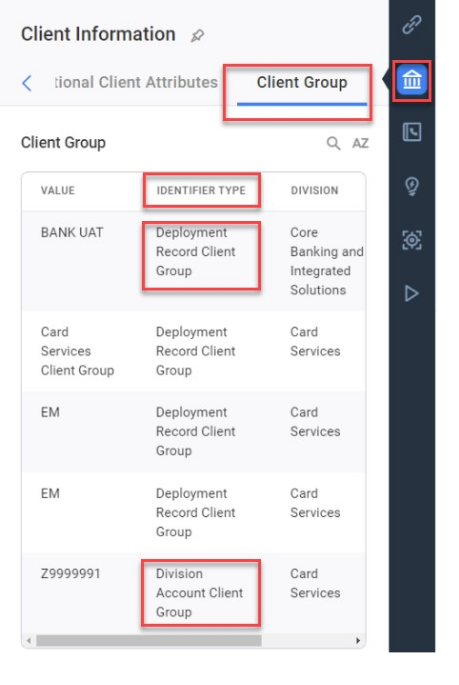The height and width of the screenshot is (685, 459).
Task: Select the Client Group tab
Action: coord(302,83)
